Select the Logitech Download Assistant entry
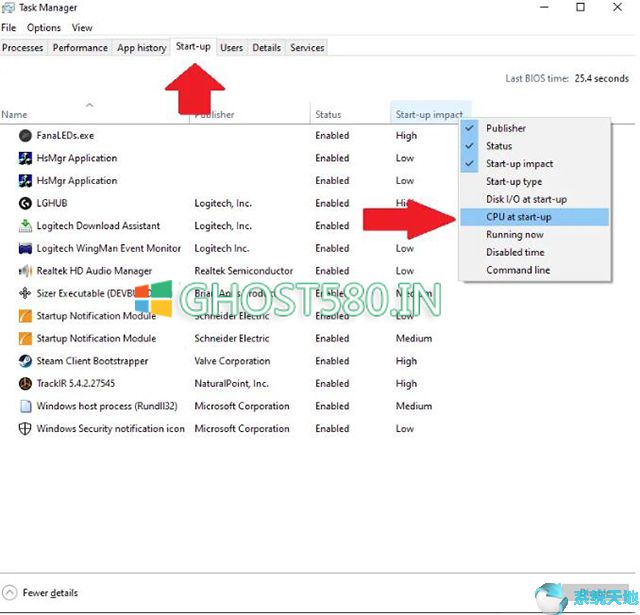The width and height of the screenshot is (640, 615). pos(98,226)
